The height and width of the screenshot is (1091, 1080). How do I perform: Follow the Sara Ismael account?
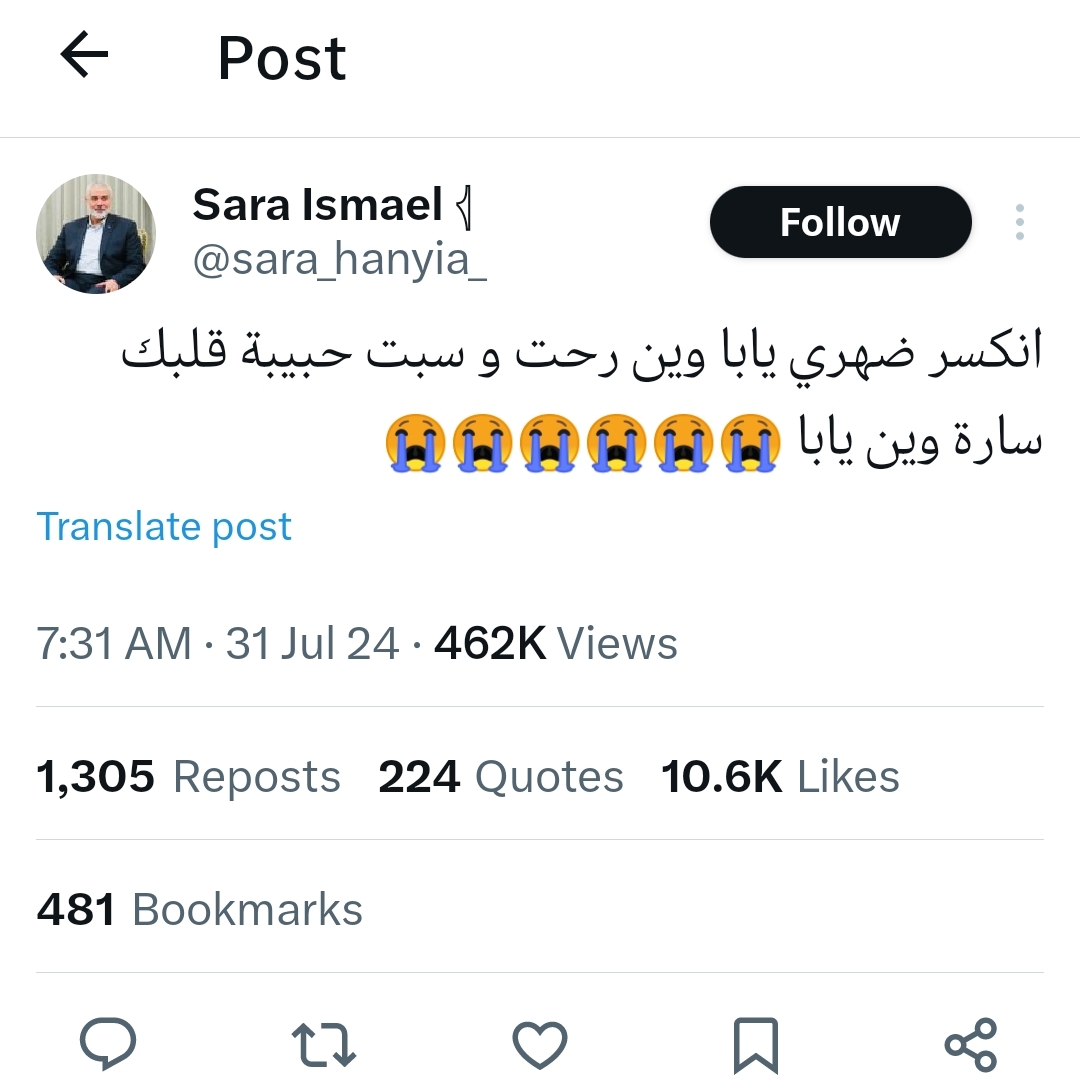click(x=840, y=222)
